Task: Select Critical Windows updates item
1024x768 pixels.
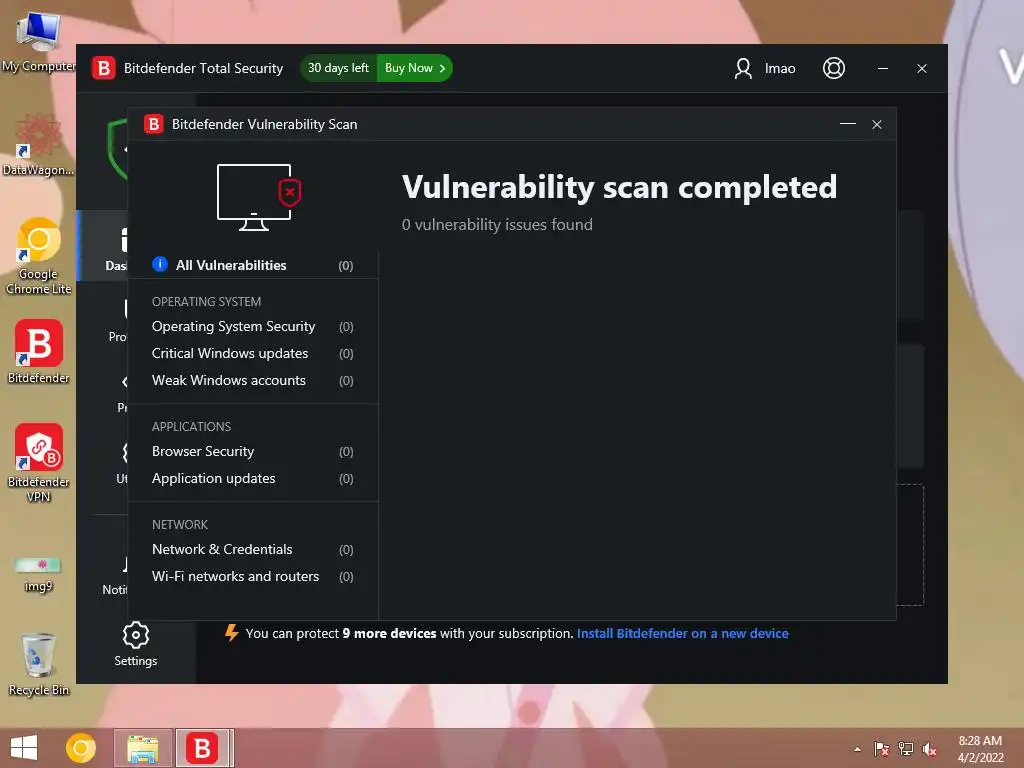Action: tap(253, 353)
